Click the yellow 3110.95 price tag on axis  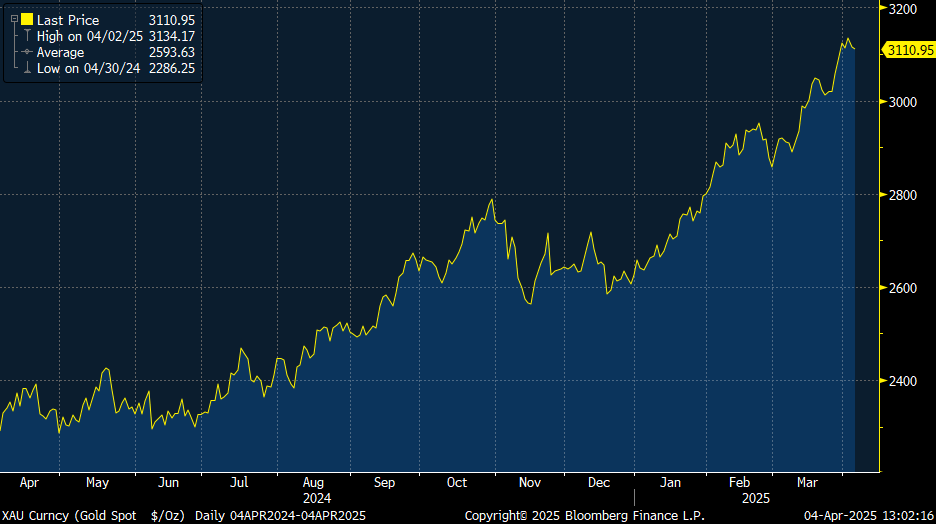(909, 49)
